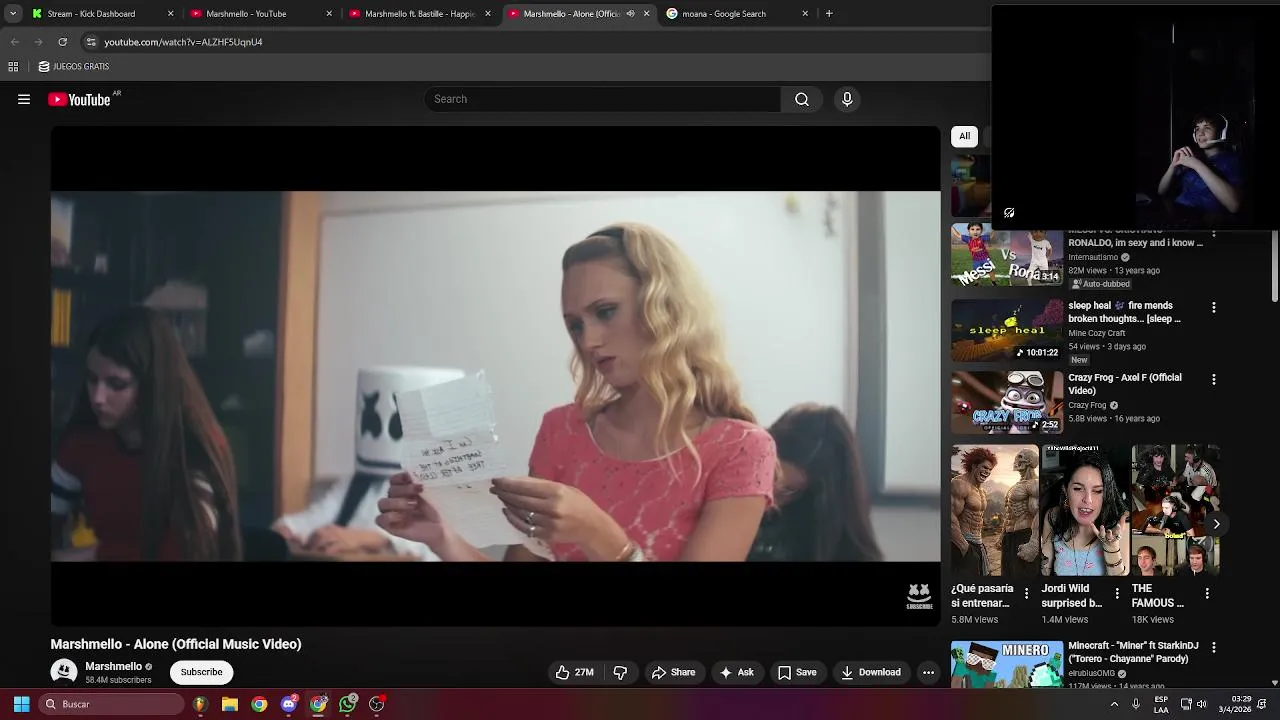Dislike the Marshmello video
Screen dimensions: 1280x720
[620, 672]
